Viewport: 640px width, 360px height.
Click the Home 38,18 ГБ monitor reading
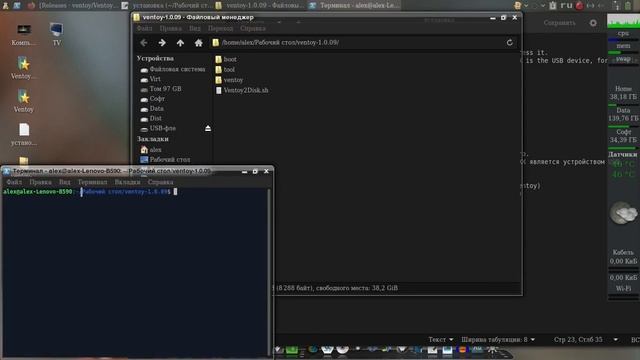click(x=623, y=93)
